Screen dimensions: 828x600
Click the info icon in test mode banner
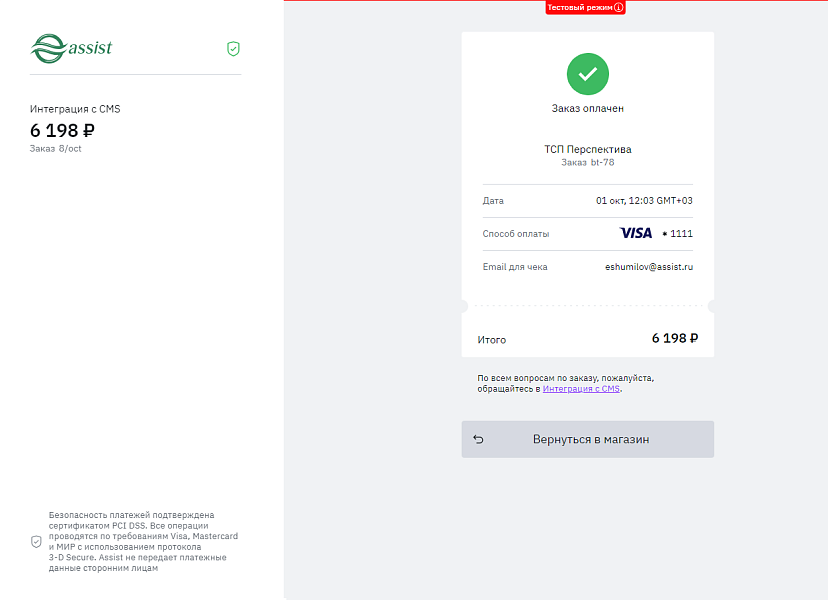619,7
